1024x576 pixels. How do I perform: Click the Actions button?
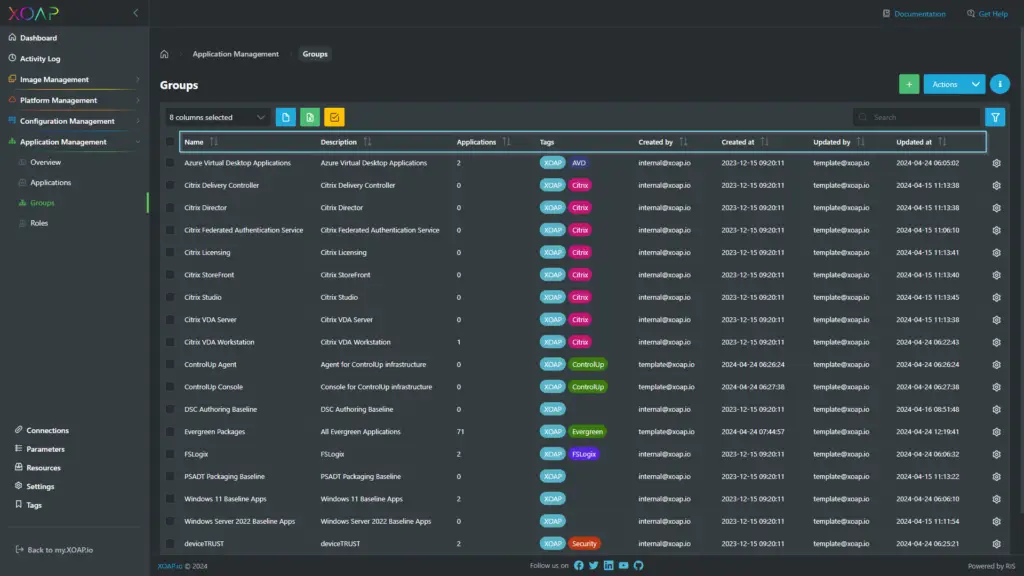[x=944, y=84]
